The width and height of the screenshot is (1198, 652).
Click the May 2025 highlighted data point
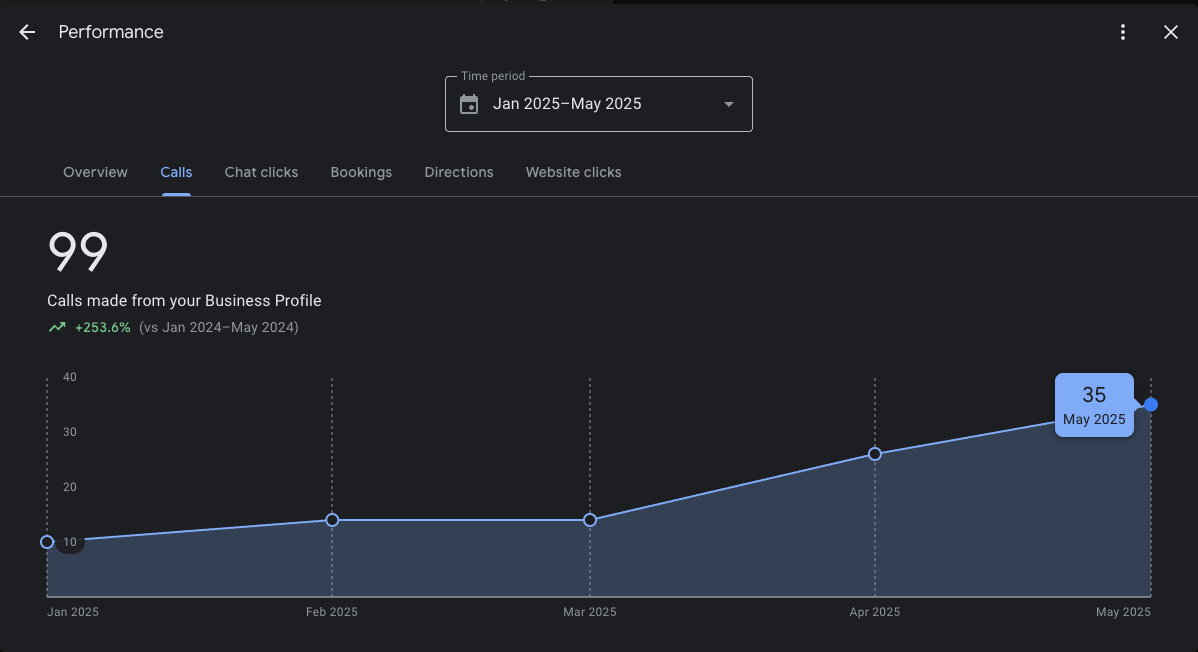tap(1151, 404)
